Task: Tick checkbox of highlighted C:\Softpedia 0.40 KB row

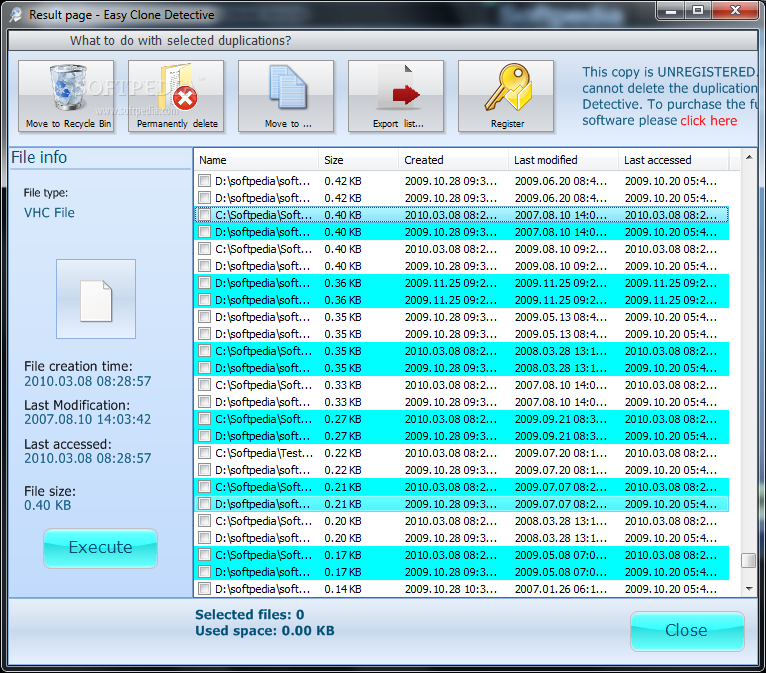Action: click(204, 215)
